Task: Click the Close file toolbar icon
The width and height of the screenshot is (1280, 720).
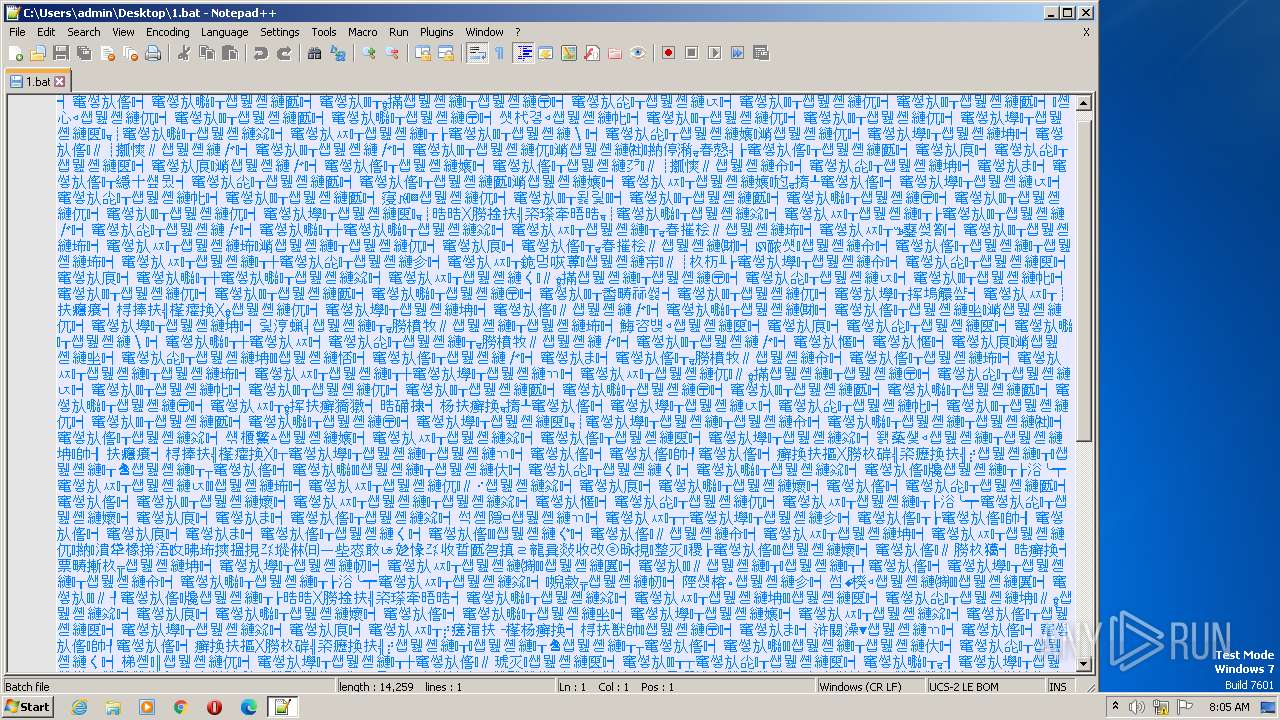Action: tap(105, 53)
